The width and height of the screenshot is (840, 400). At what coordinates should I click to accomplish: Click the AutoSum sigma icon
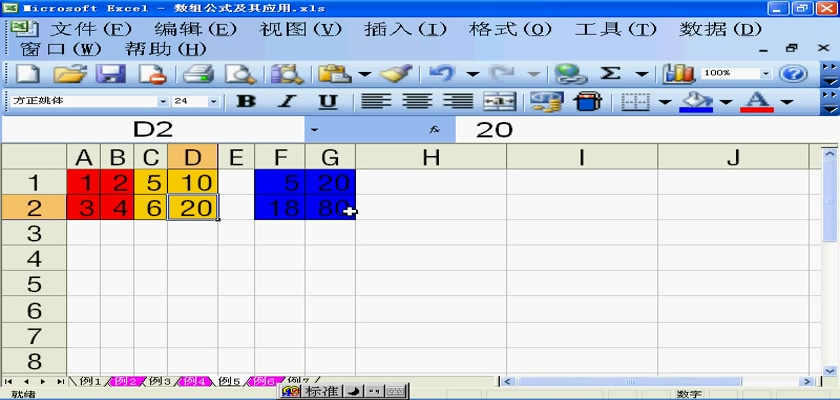610,74
